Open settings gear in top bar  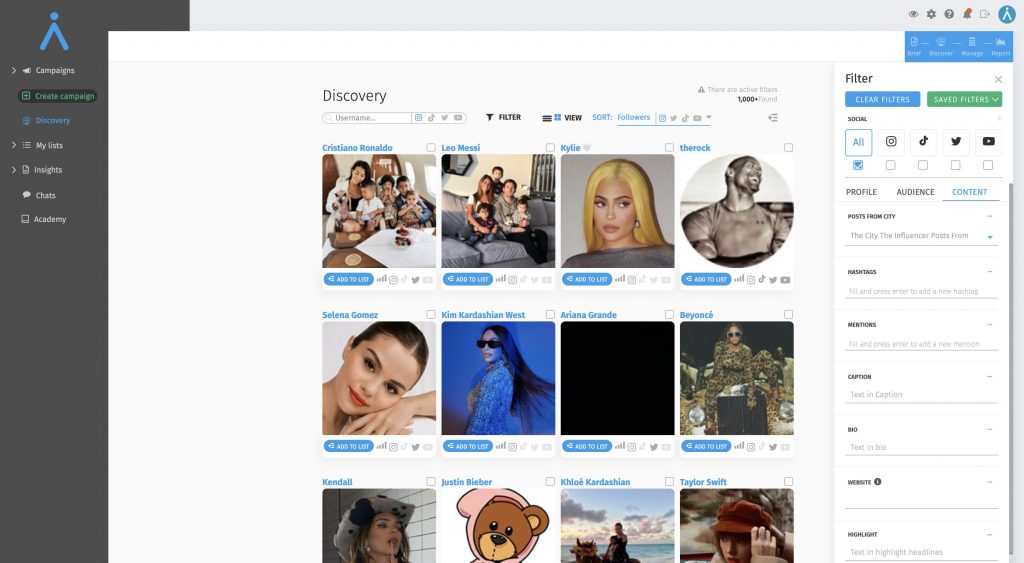tap(931, 14)
